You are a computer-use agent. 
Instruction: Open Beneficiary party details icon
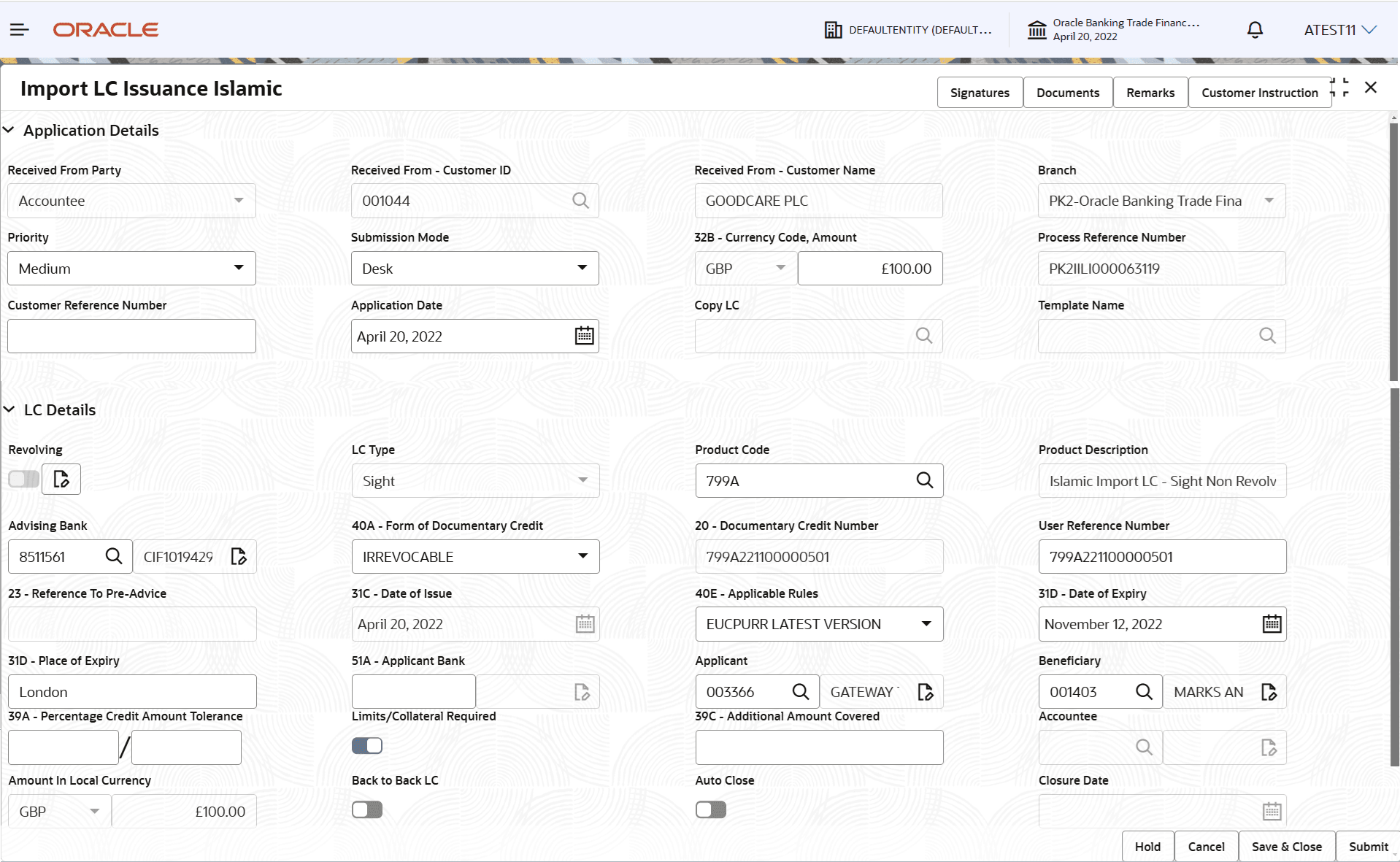pyautogui.click(x=1269, y=692)
